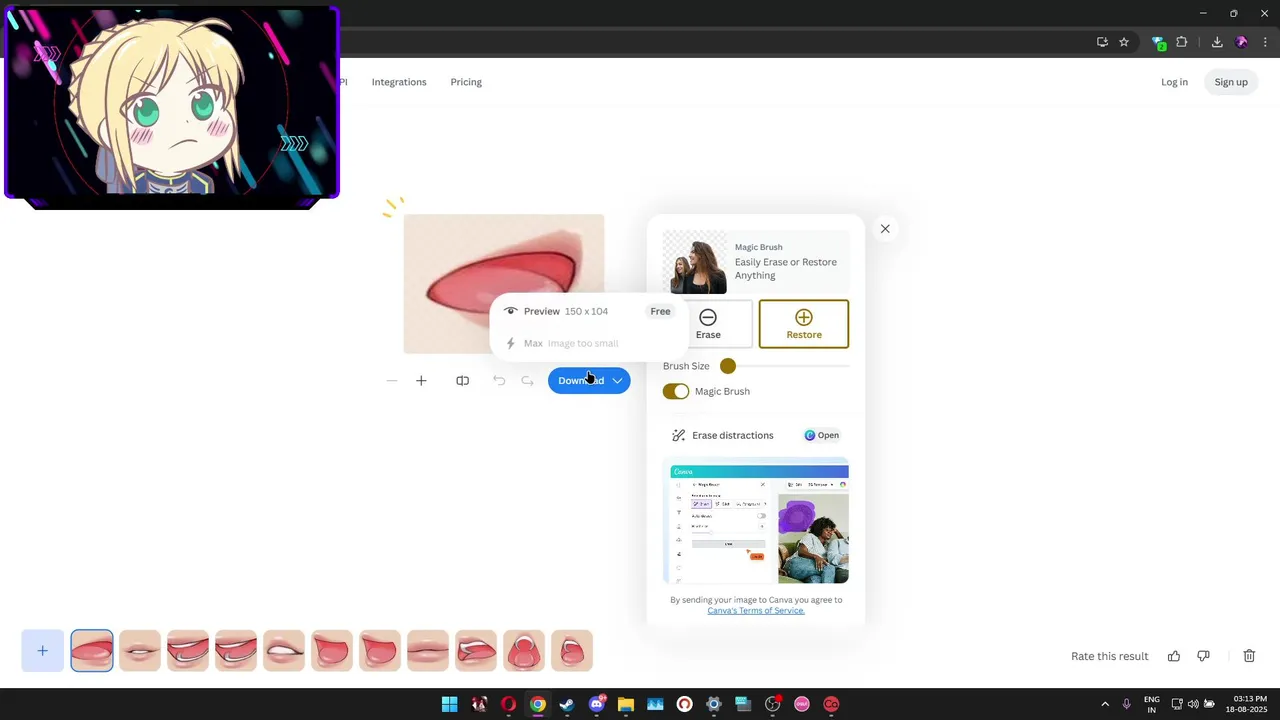The height and width of the screenshot is (720, 1280).
Task: Open File Explorer from the taskbar
Action: (626, 704)
